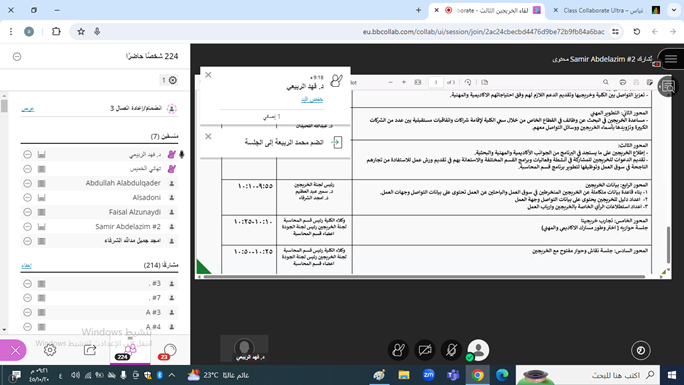Open Microsoft Edge from taskbar
The width and height of the screenshot is (684, 385).
[502, 375]
